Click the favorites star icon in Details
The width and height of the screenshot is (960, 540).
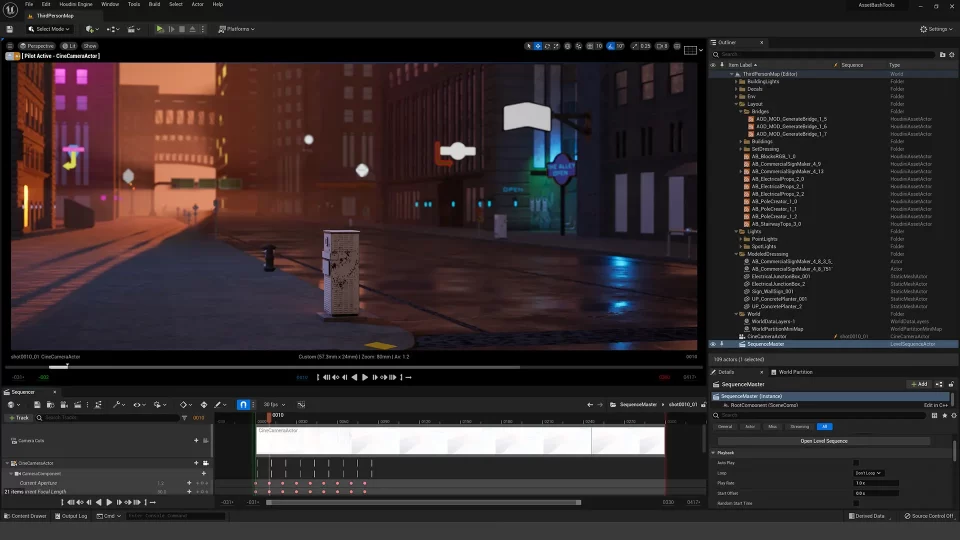944,416
